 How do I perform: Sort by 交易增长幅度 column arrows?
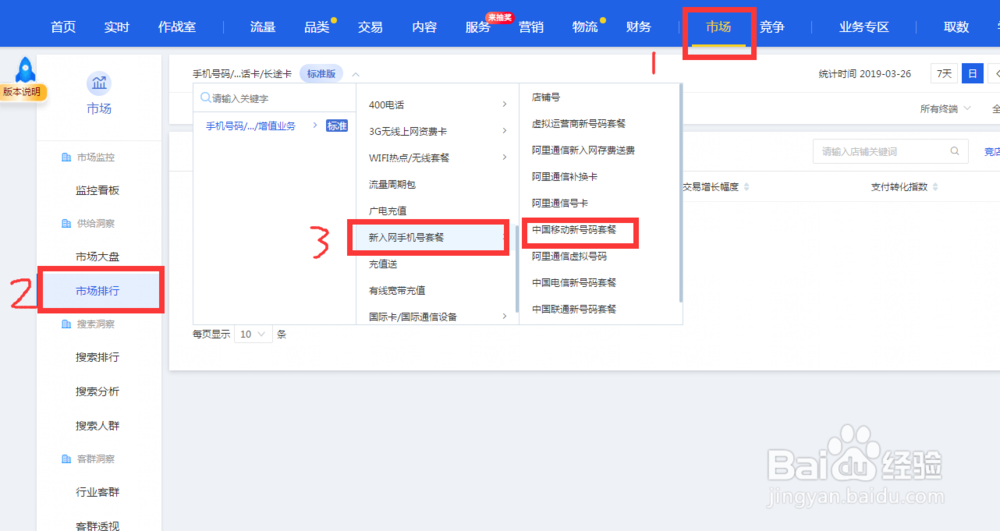tap(746, 187)
